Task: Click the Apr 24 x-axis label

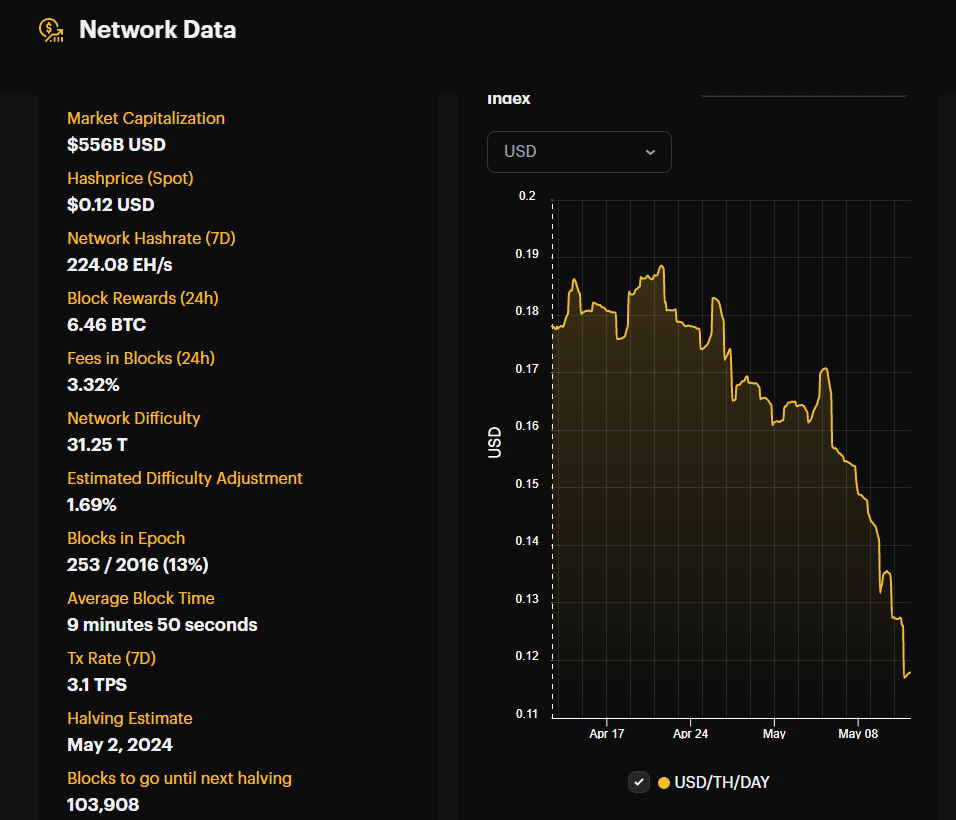Action: (690, 734)
